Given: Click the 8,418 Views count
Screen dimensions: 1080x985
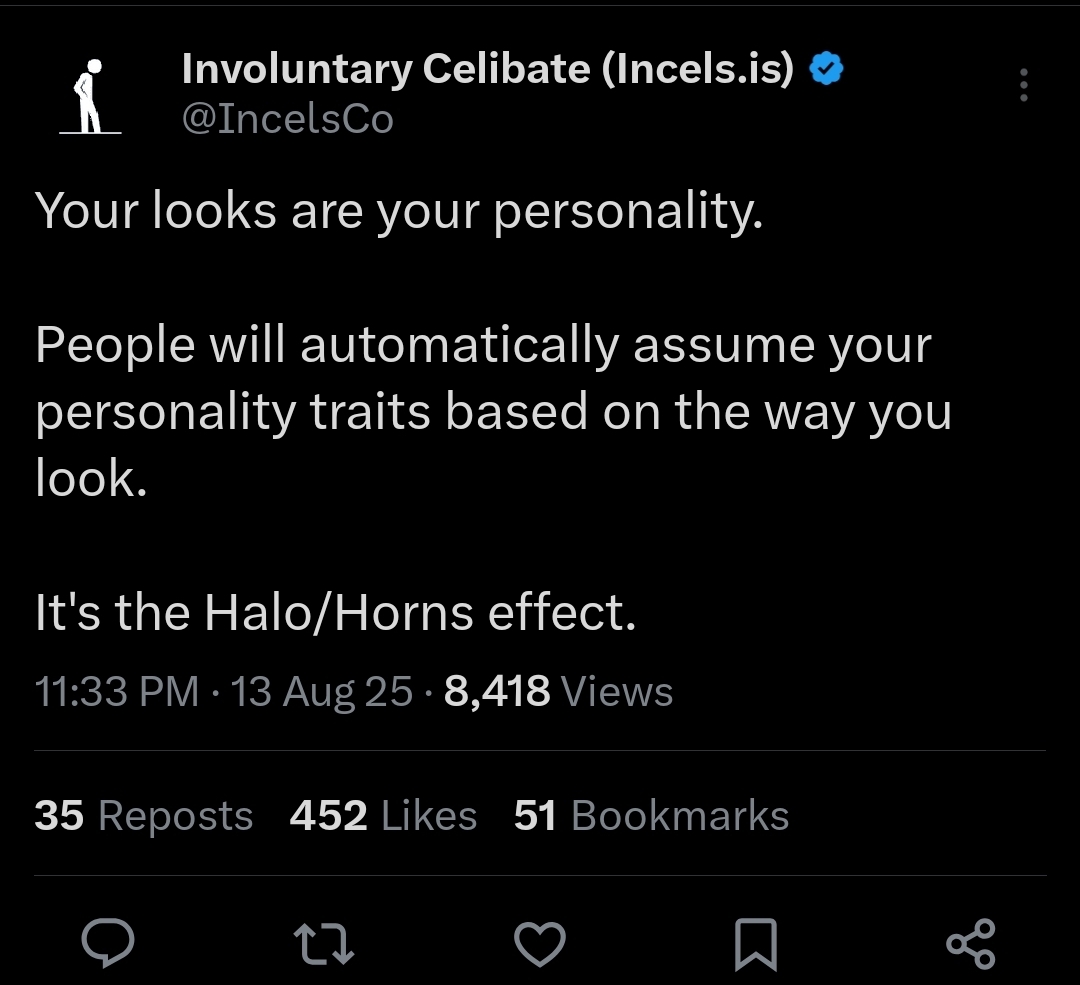Looking at the screenshot, I should 558,691.
